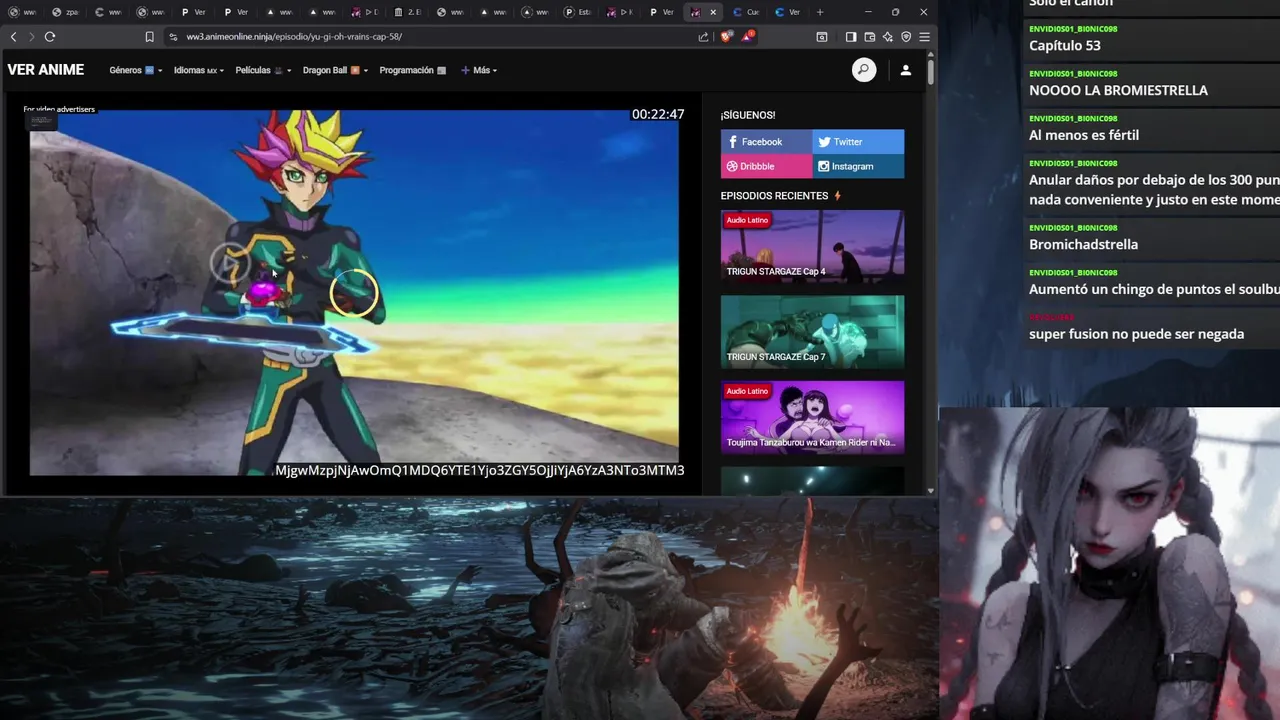Click the VER ANIME site logo
The width and height of the screenshot is (1280, 720).
[46, 70]
